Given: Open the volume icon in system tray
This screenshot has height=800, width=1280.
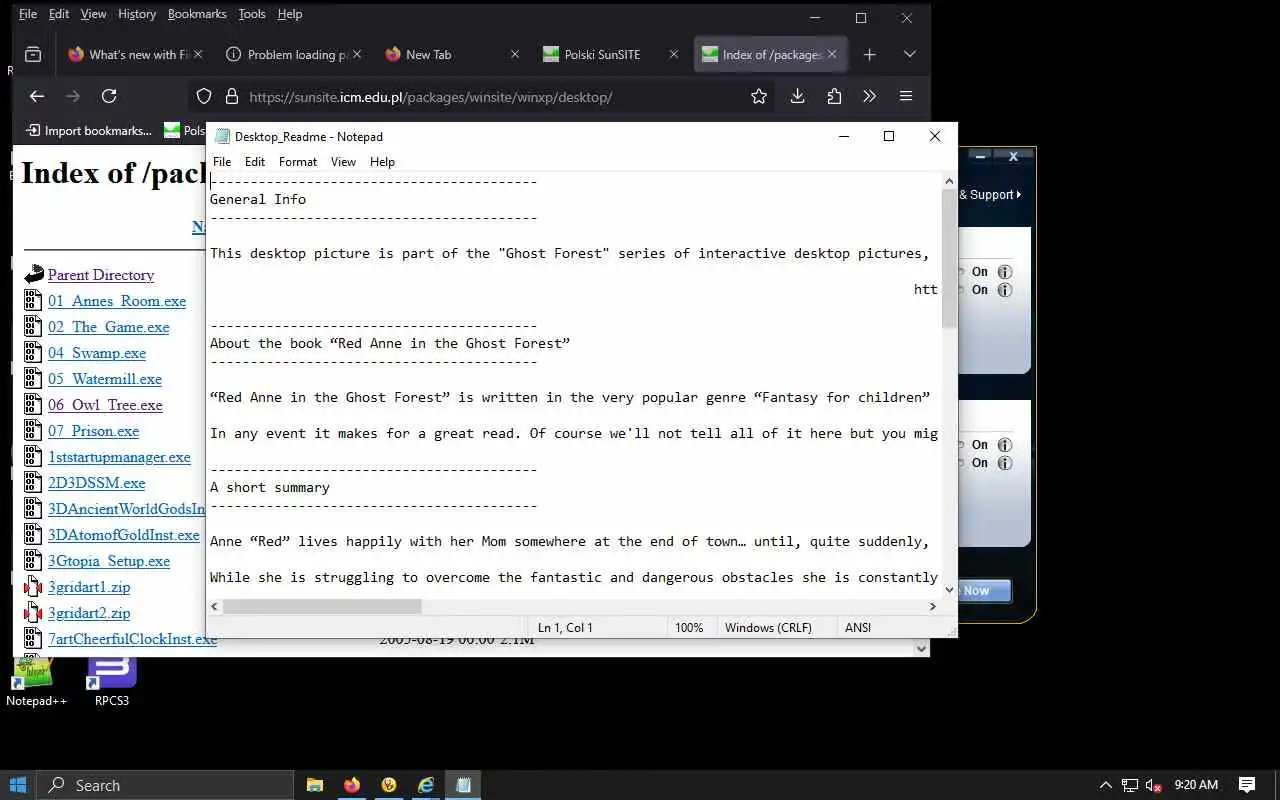Looking at the screenshot, I should (1153, 785).
